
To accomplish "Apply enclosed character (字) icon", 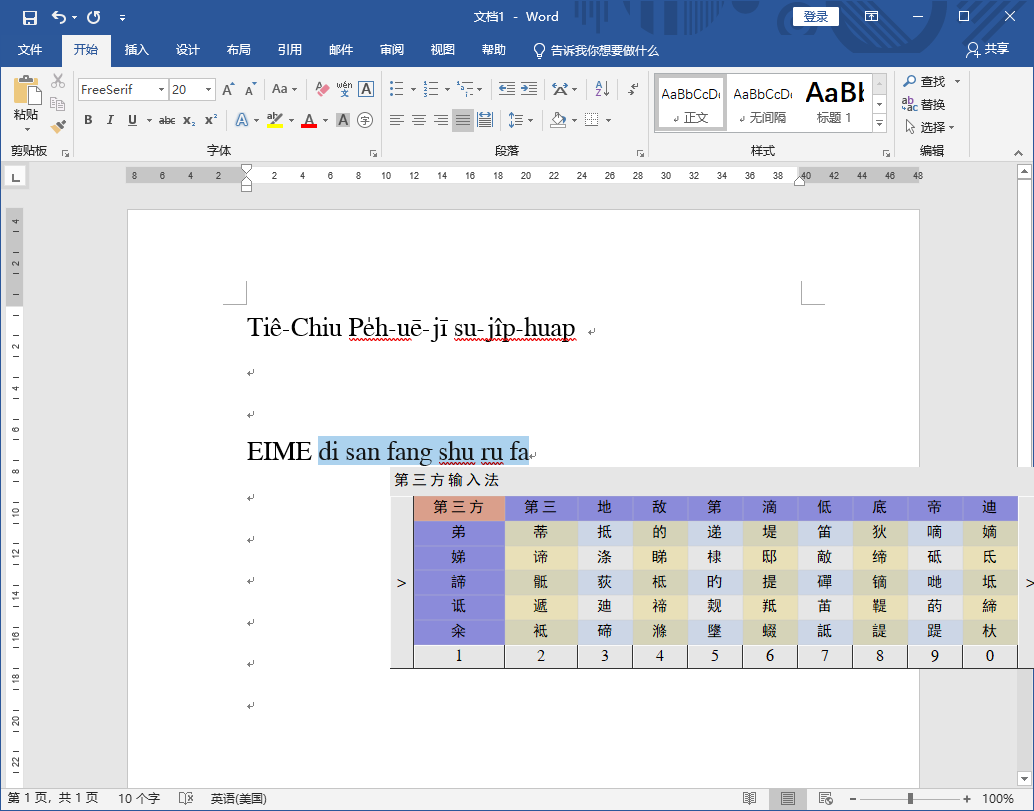I will 365,120.
